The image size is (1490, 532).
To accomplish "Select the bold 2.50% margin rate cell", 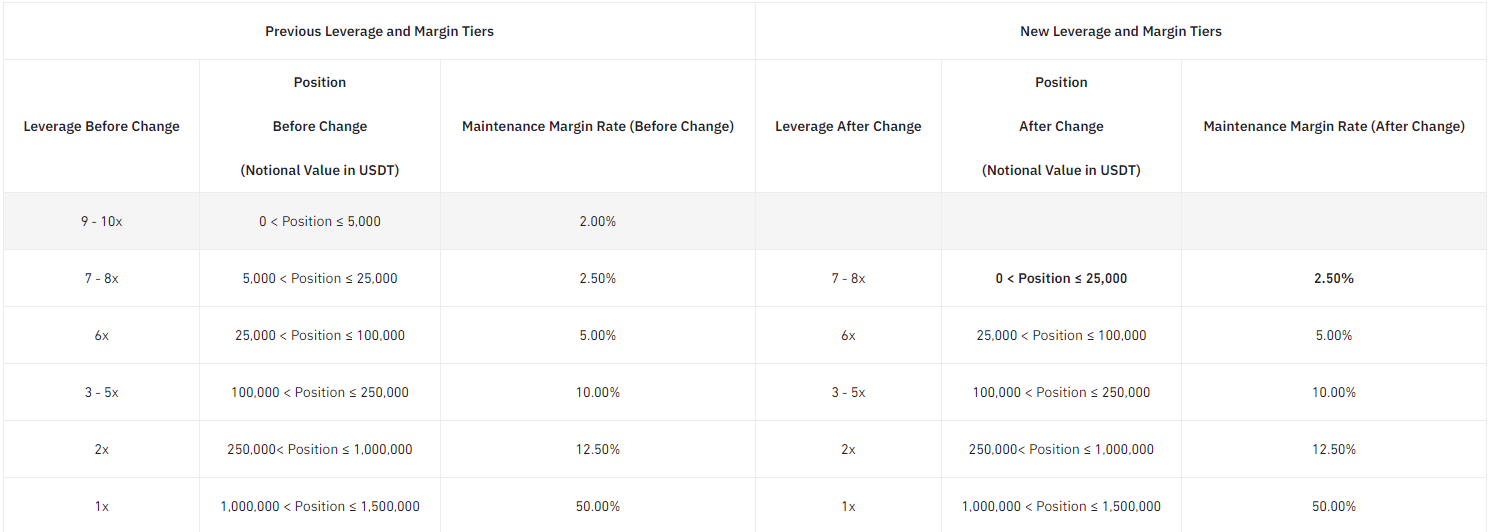I will [x=1333, y=278].
